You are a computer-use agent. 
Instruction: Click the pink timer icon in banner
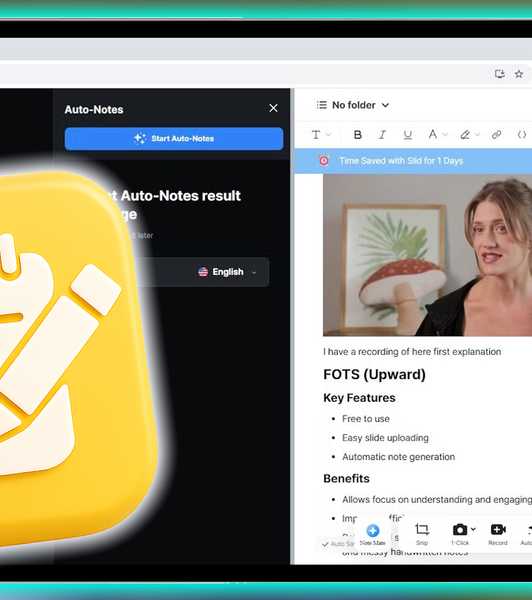click(x=324, y=161)
